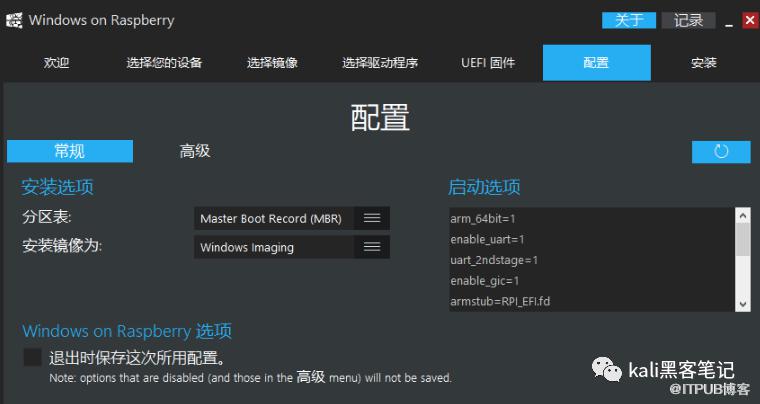Viewport: 760px width, 404px height.
Task: Open the 高级 settings section
Action: [x=195, y=151]
